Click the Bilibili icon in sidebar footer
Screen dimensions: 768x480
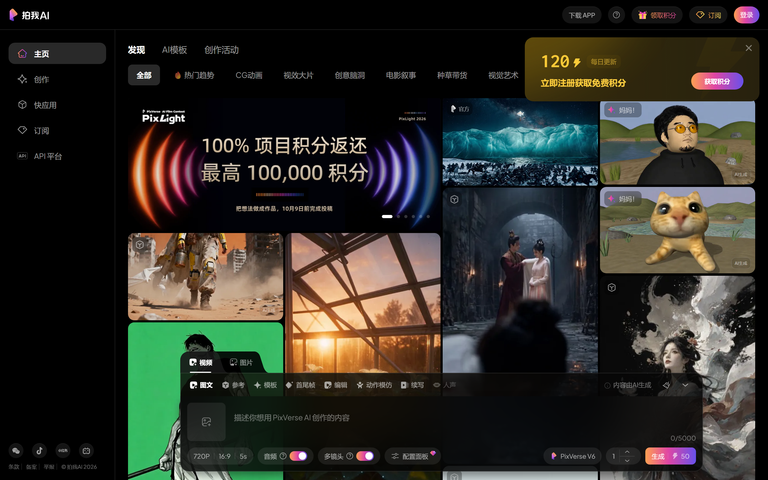pos(86,451)
